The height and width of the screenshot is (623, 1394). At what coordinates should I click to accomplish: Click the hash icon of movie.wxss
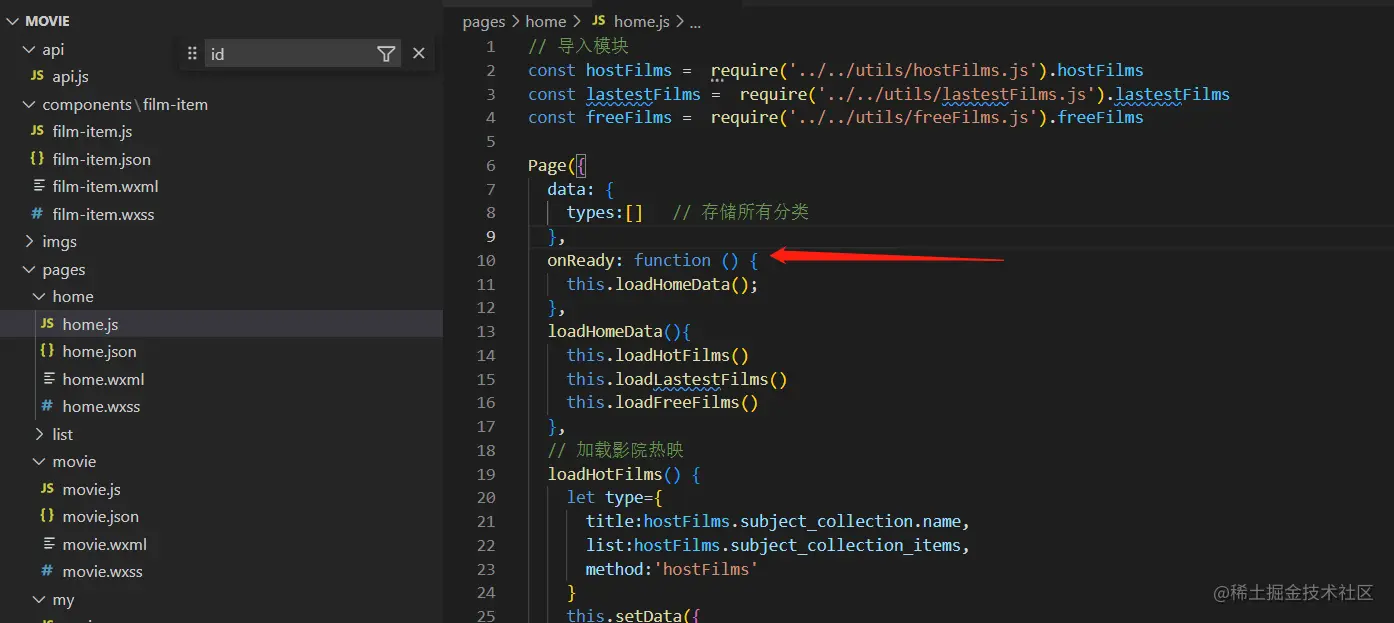pos(47,572)
